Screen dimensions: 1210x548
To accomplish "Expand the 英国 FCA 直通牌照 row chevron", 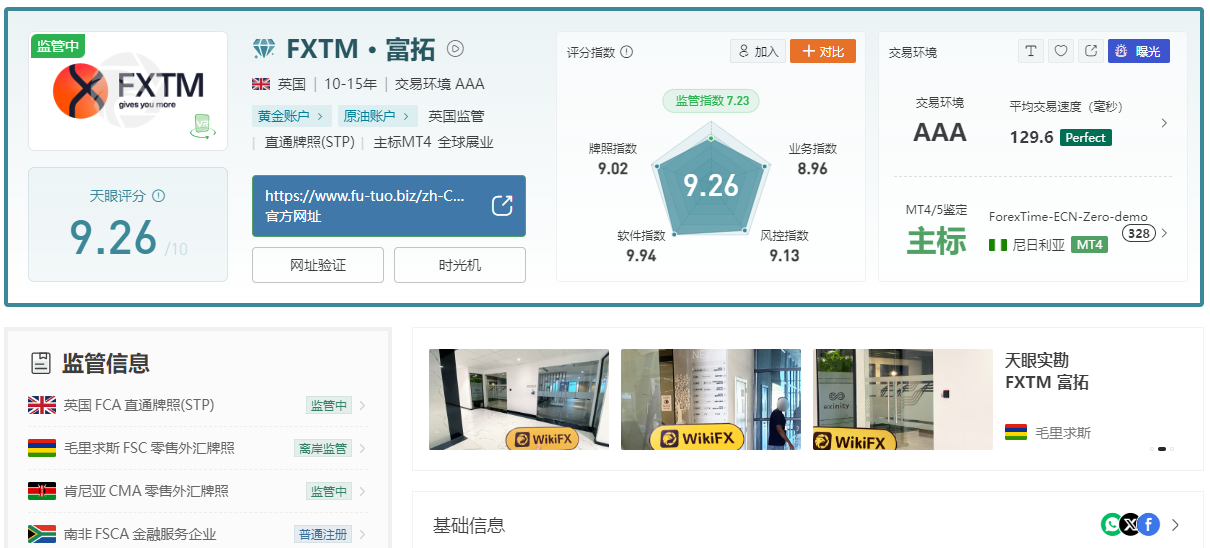I will [x=362, y=405].
